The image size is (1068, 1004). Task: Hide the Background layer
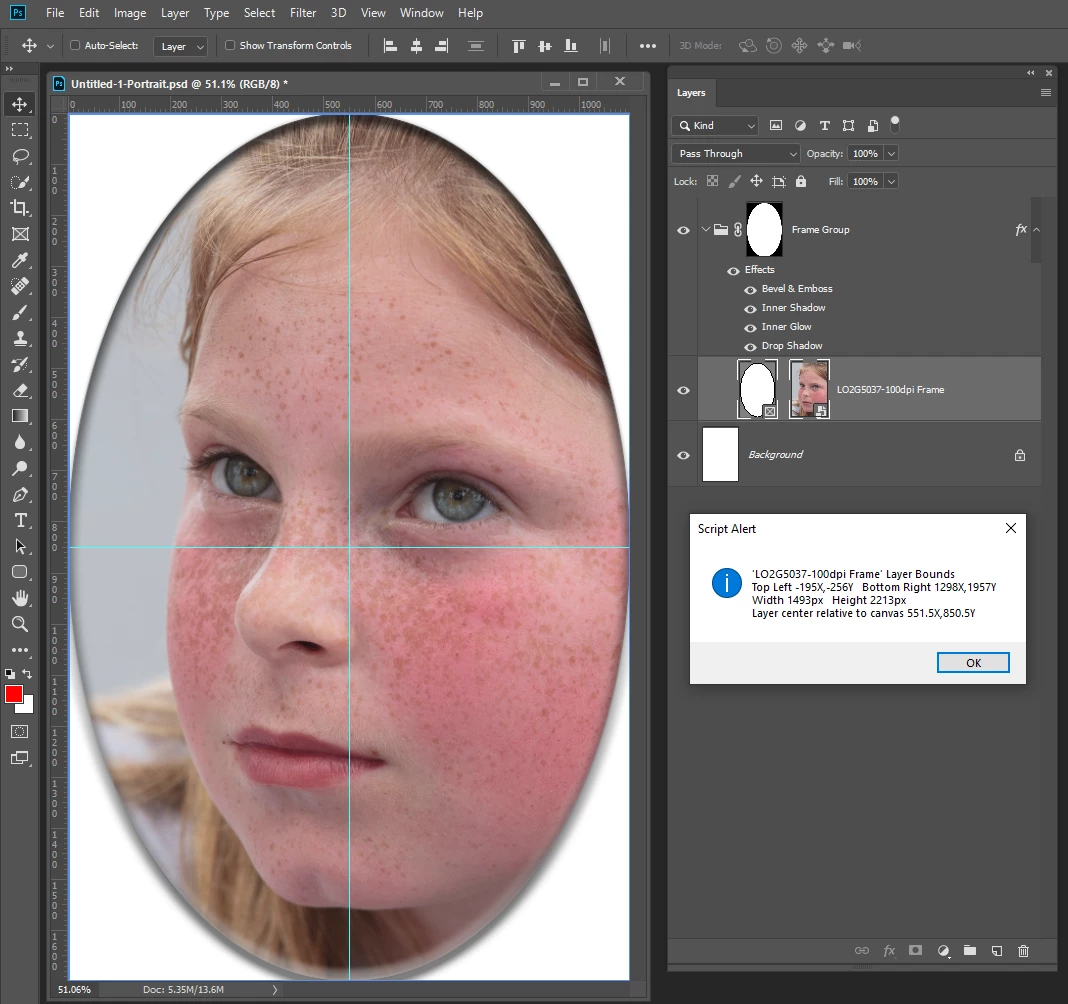tap(683, 456)
